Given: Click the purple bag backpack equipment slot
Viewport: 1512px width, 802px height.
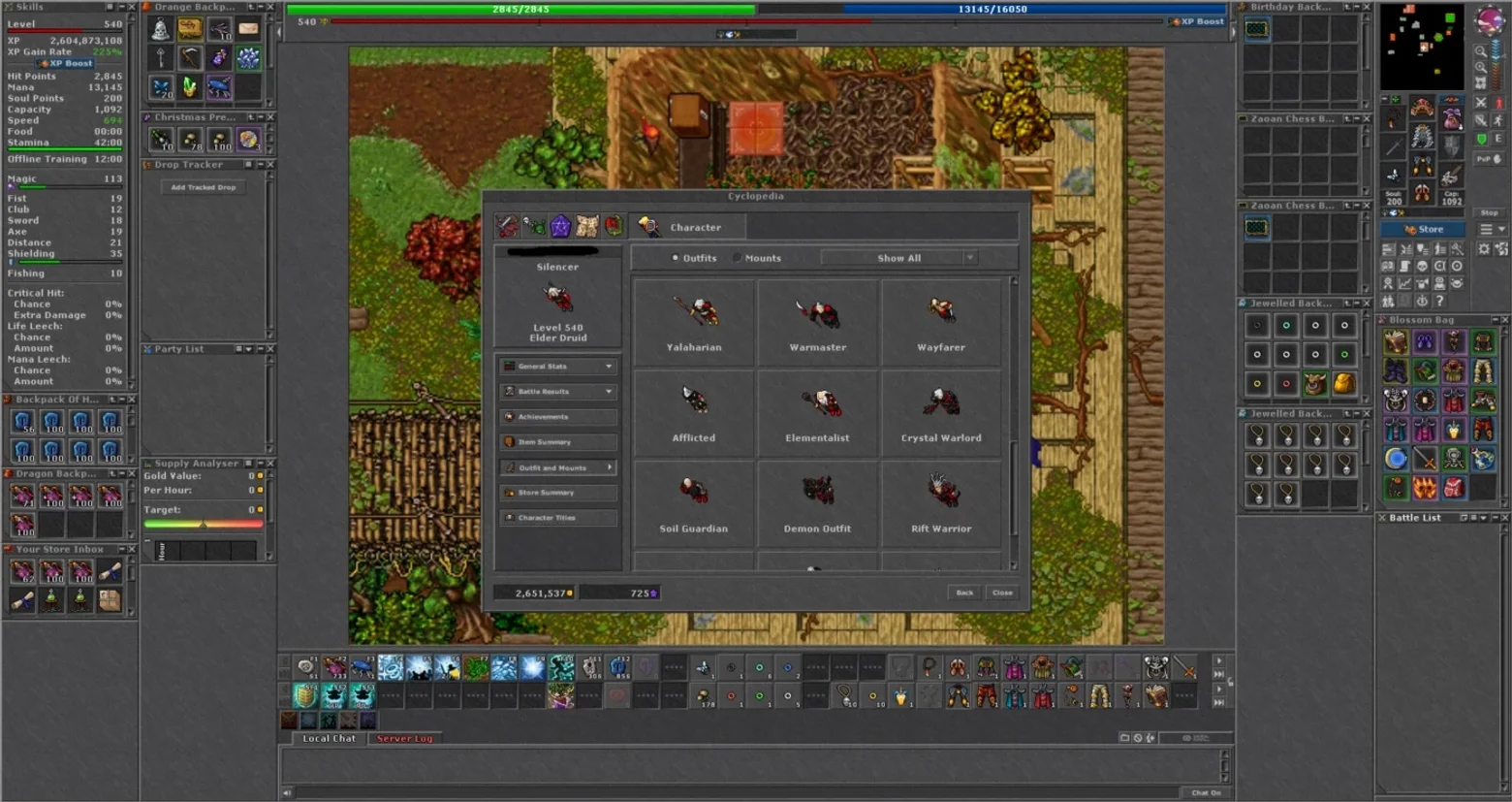Looking at the screenshot, I should point(1451,118).
